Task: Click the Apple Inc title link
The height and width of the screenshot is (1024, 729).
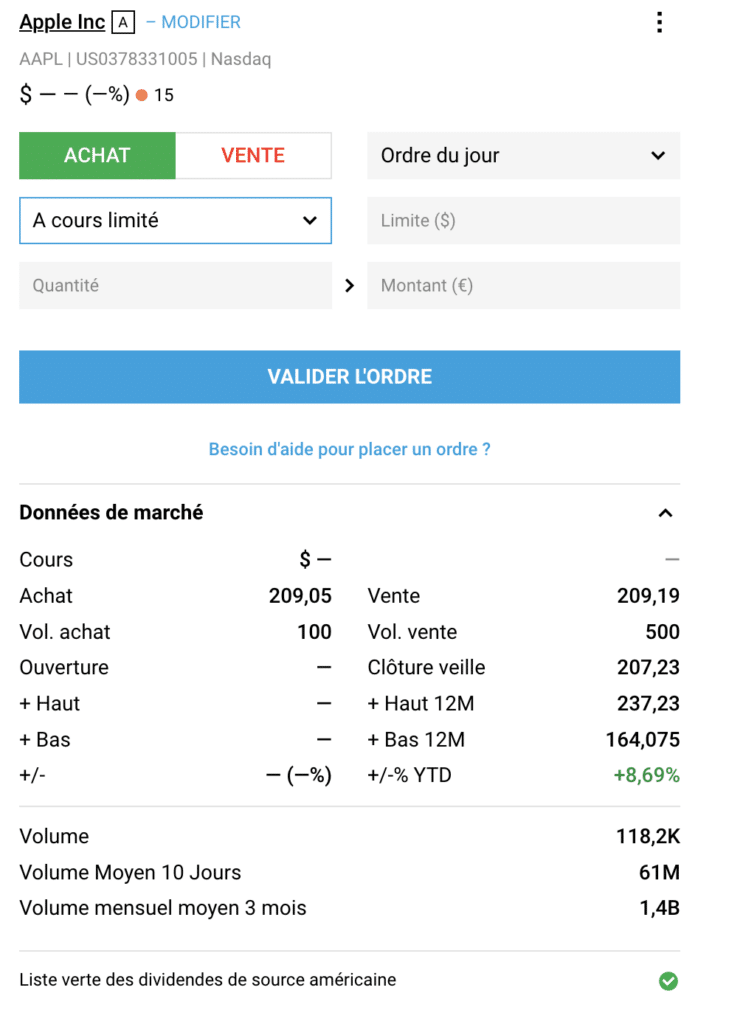Action: coord(62,22)
